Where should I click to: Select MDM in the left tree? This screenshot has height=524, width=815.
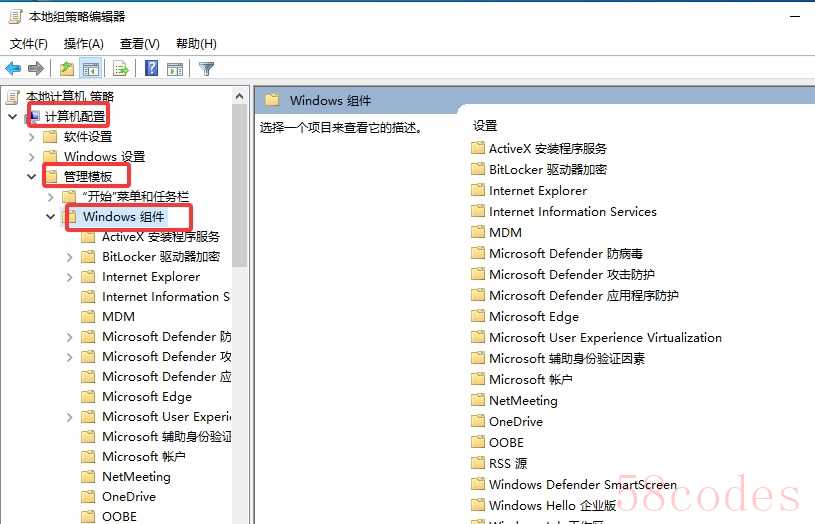(119, 317)
